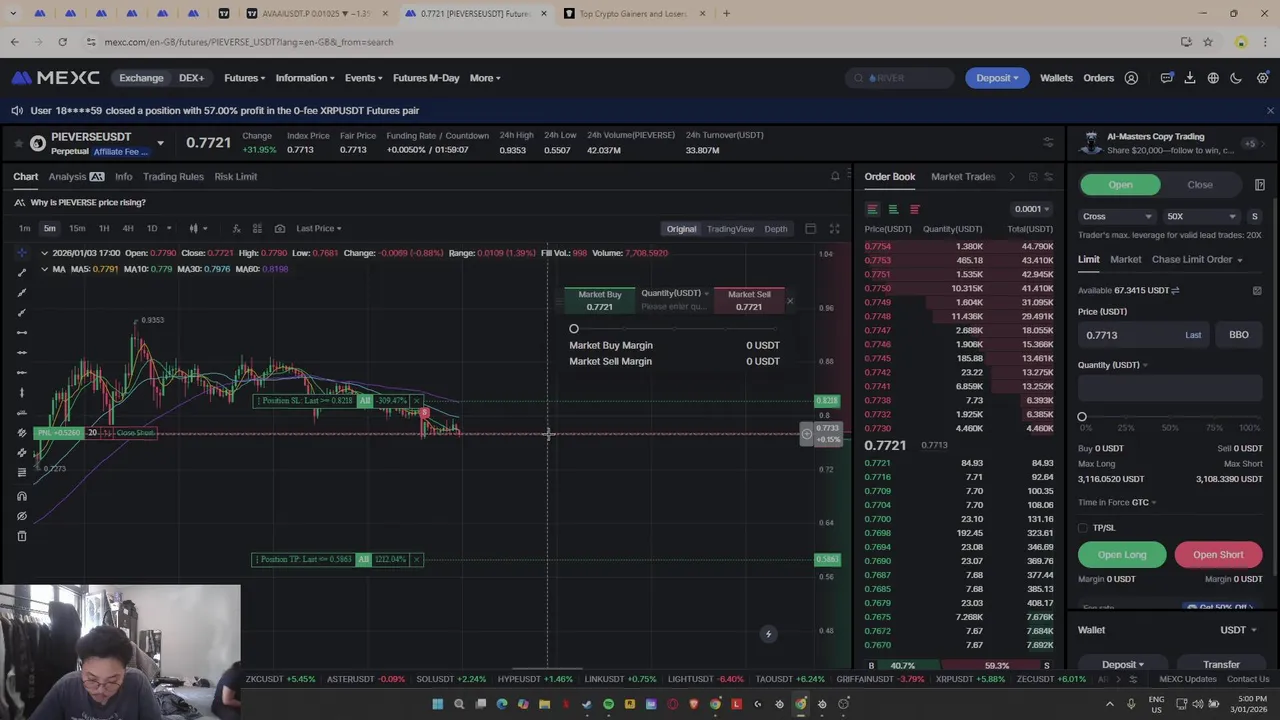Select the Depth chart view

click(776, 229)
